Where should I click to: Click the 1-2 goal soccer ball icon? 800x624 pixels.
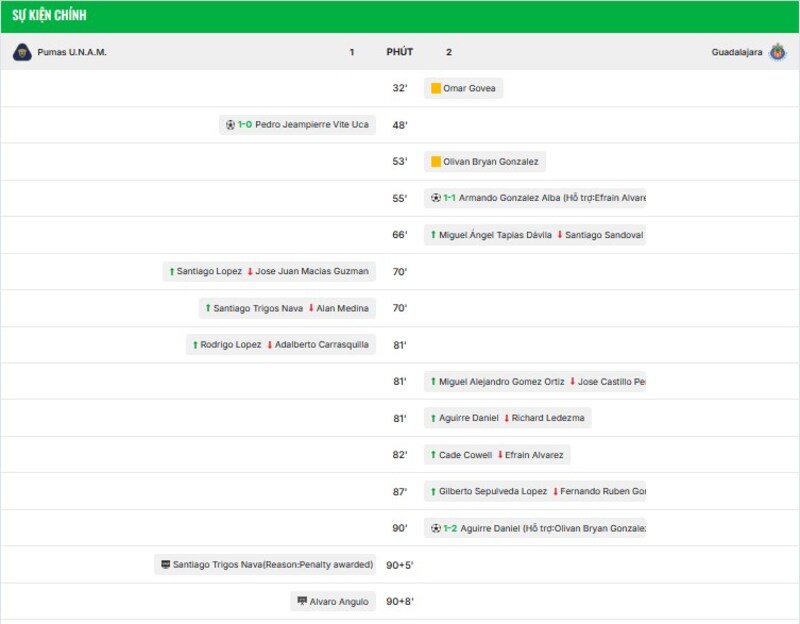tap(435, 528)
